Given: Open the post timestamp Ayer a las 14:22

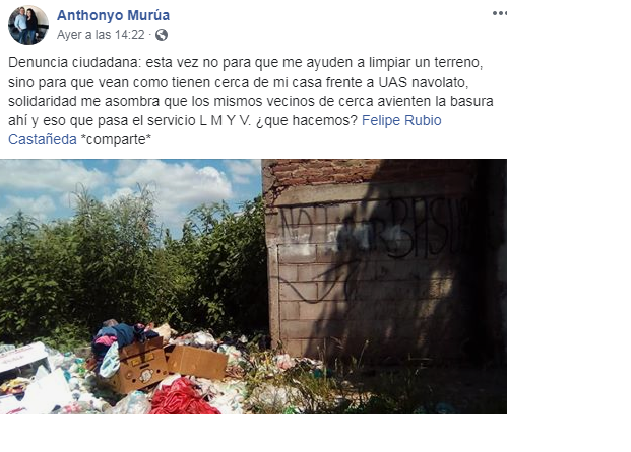Looking at the screenshot, I should [x=101, y=35].
